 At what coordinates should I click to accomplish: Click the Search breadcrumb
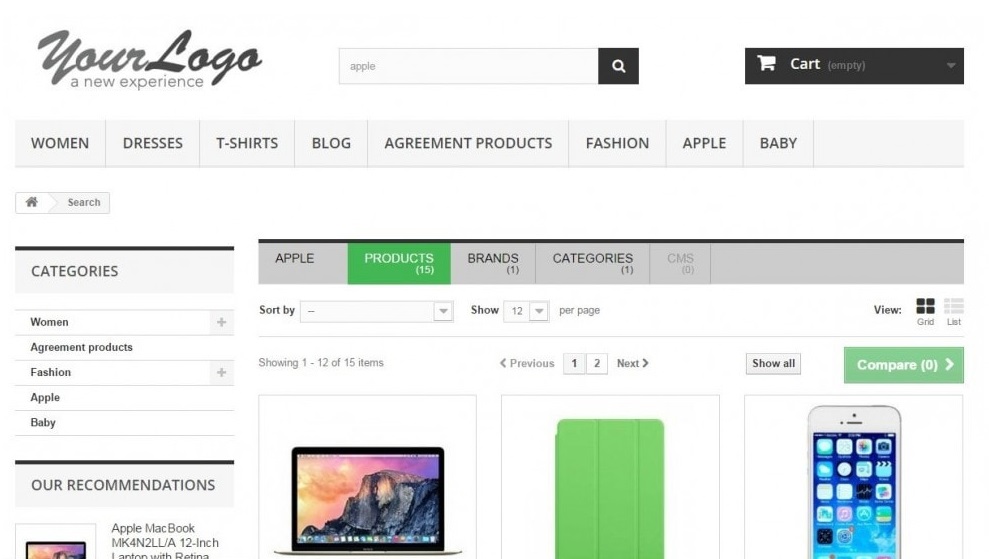tap(84, 203)
